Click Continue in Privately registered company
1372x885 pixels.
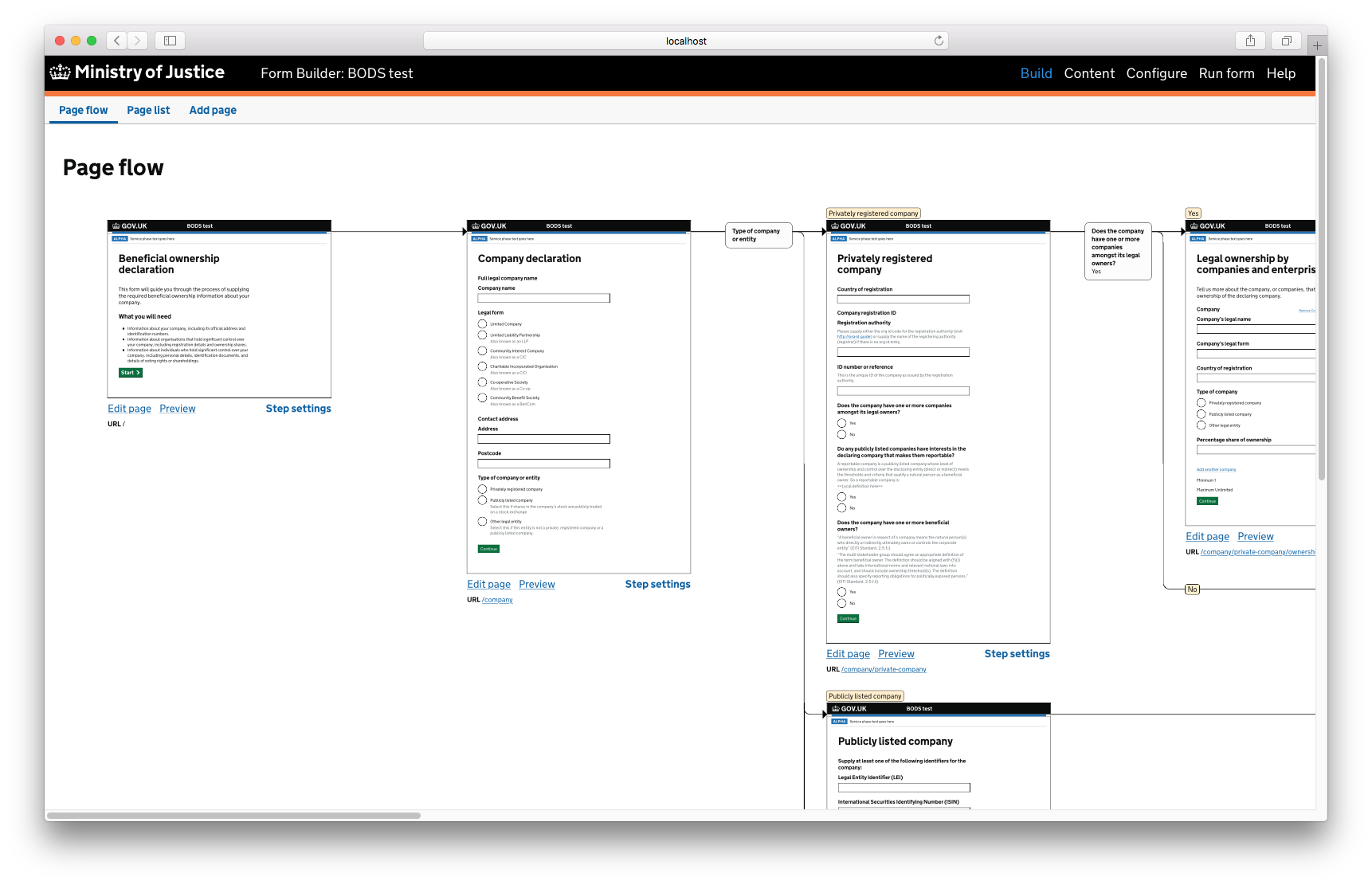pos(848,619)
